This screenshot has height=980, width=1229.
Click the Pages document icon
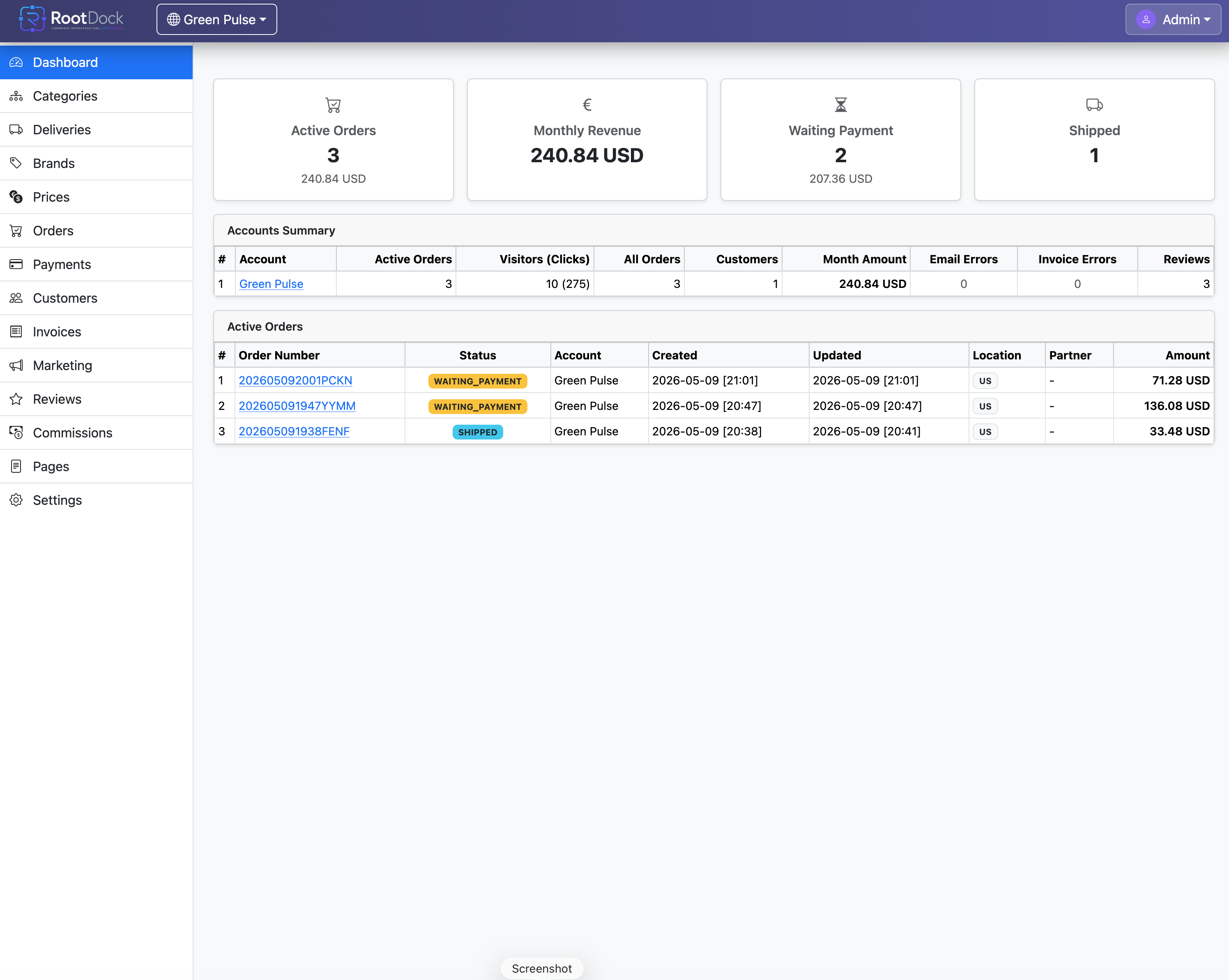[x=16, y=466]
